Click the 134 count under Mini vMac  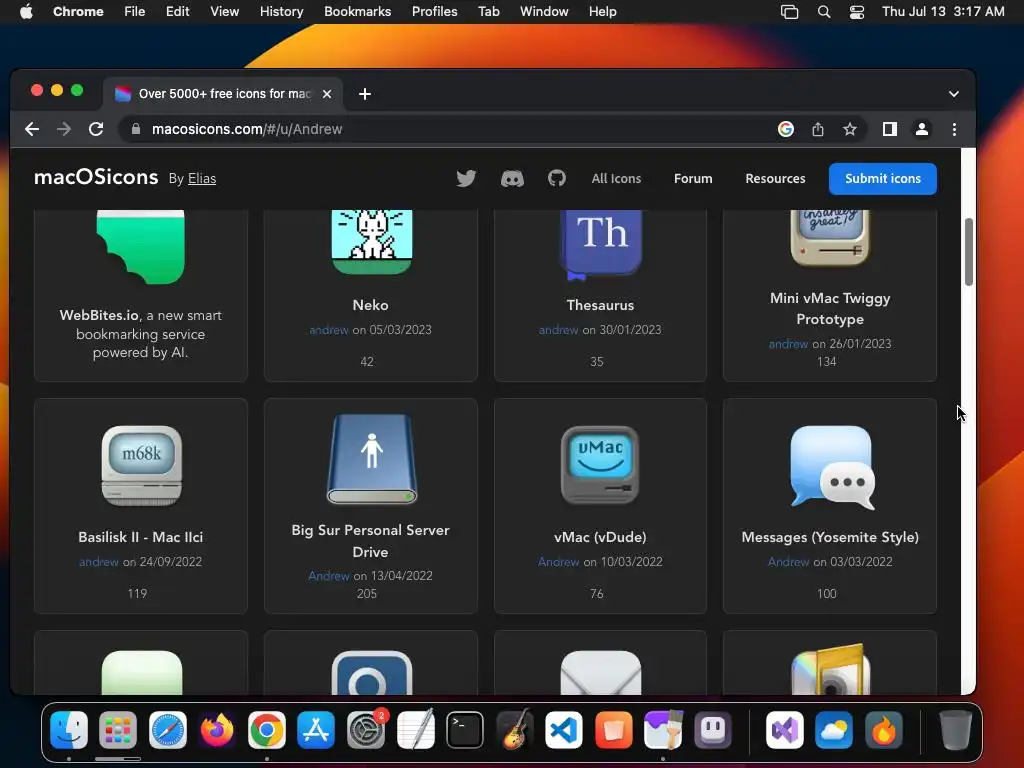[826, 362]
